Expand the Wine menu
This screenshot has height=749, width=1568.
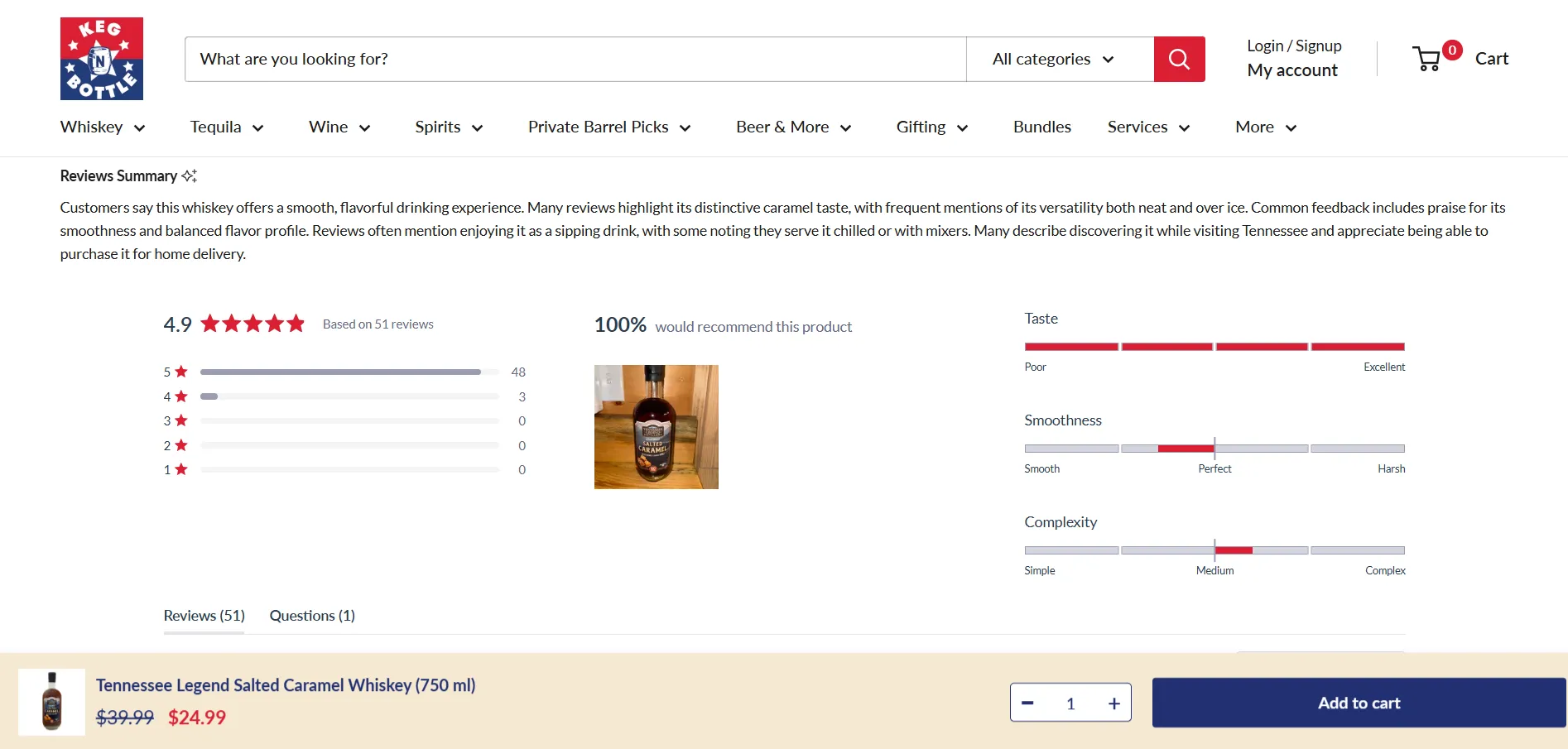(339, 127)
